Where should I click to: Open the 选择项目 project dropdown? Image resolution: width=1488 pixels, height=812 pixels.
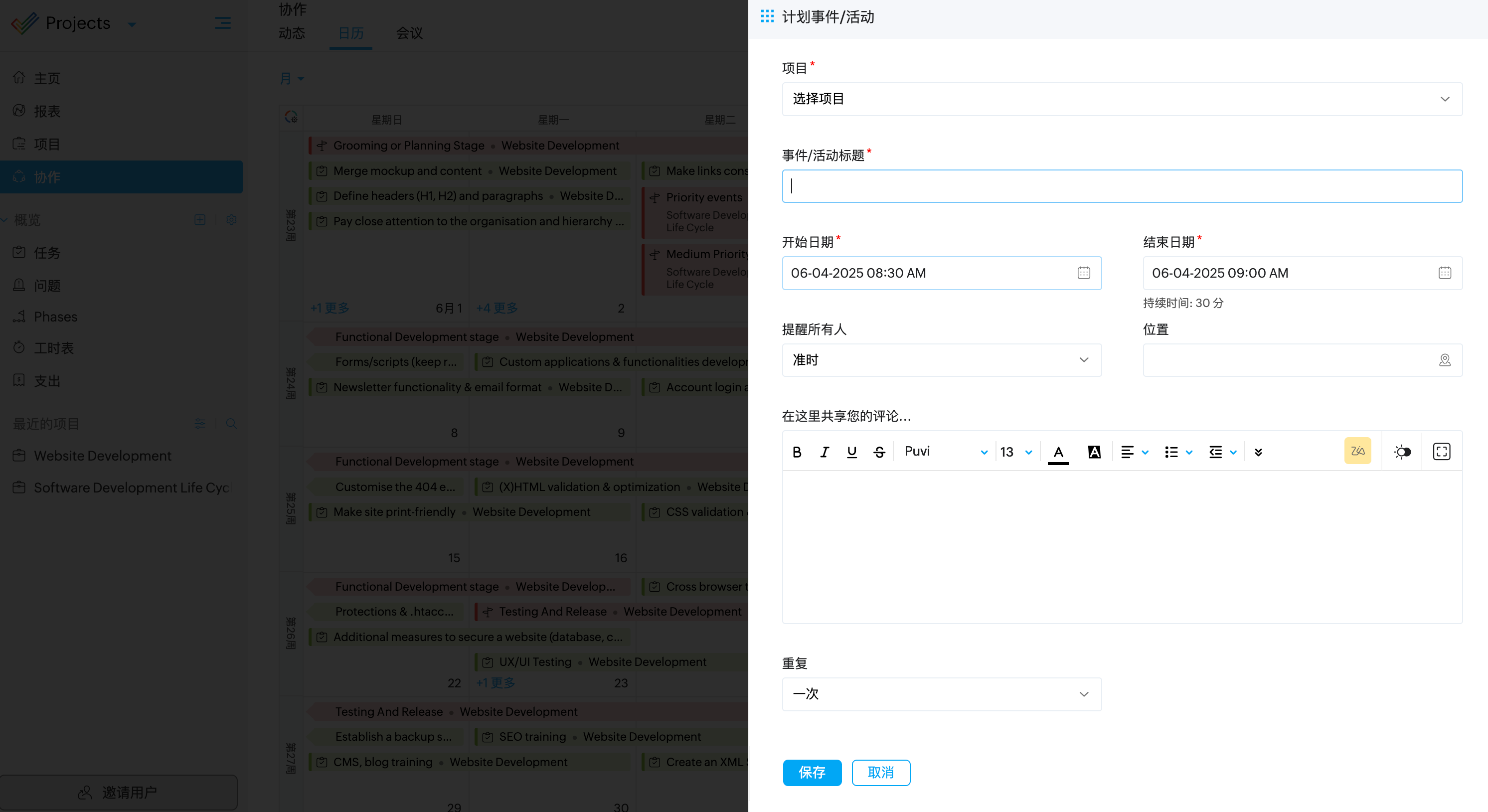1121,99
